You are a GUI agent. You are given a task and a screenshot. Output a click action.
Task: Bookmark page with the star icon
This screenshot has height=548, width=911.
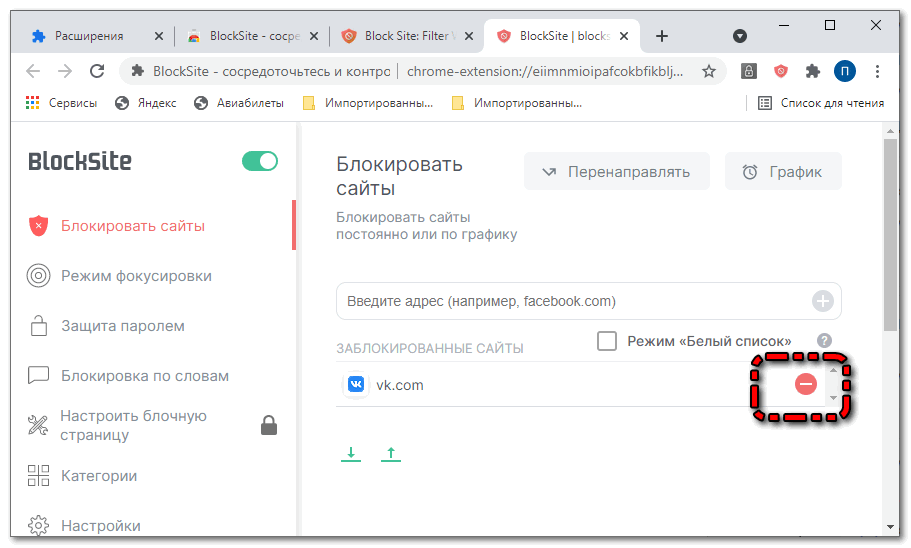pos(709,71)
